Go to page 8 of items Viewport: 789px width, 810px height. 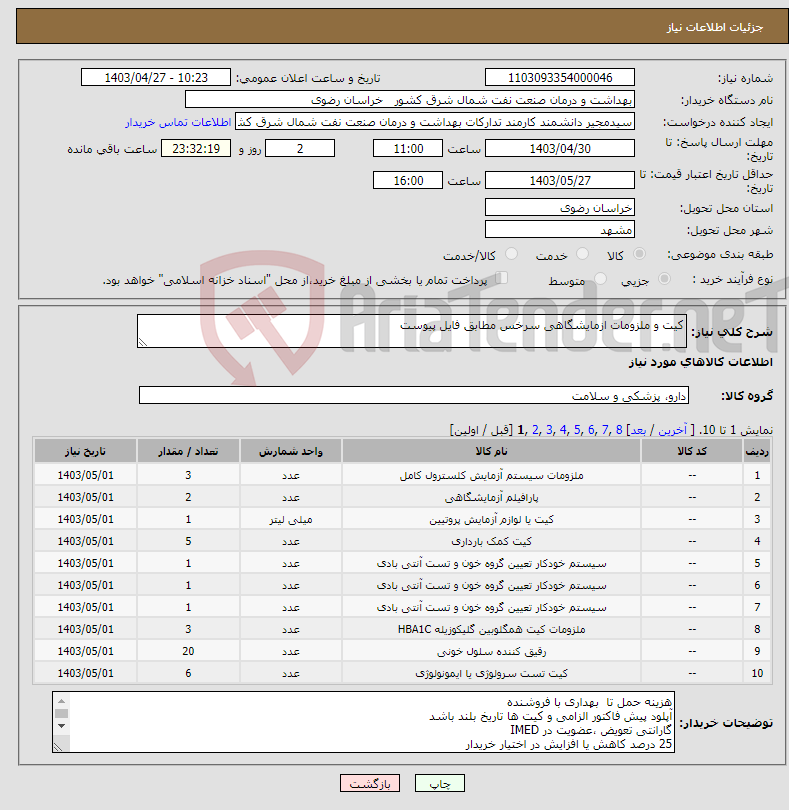point(618,430)
